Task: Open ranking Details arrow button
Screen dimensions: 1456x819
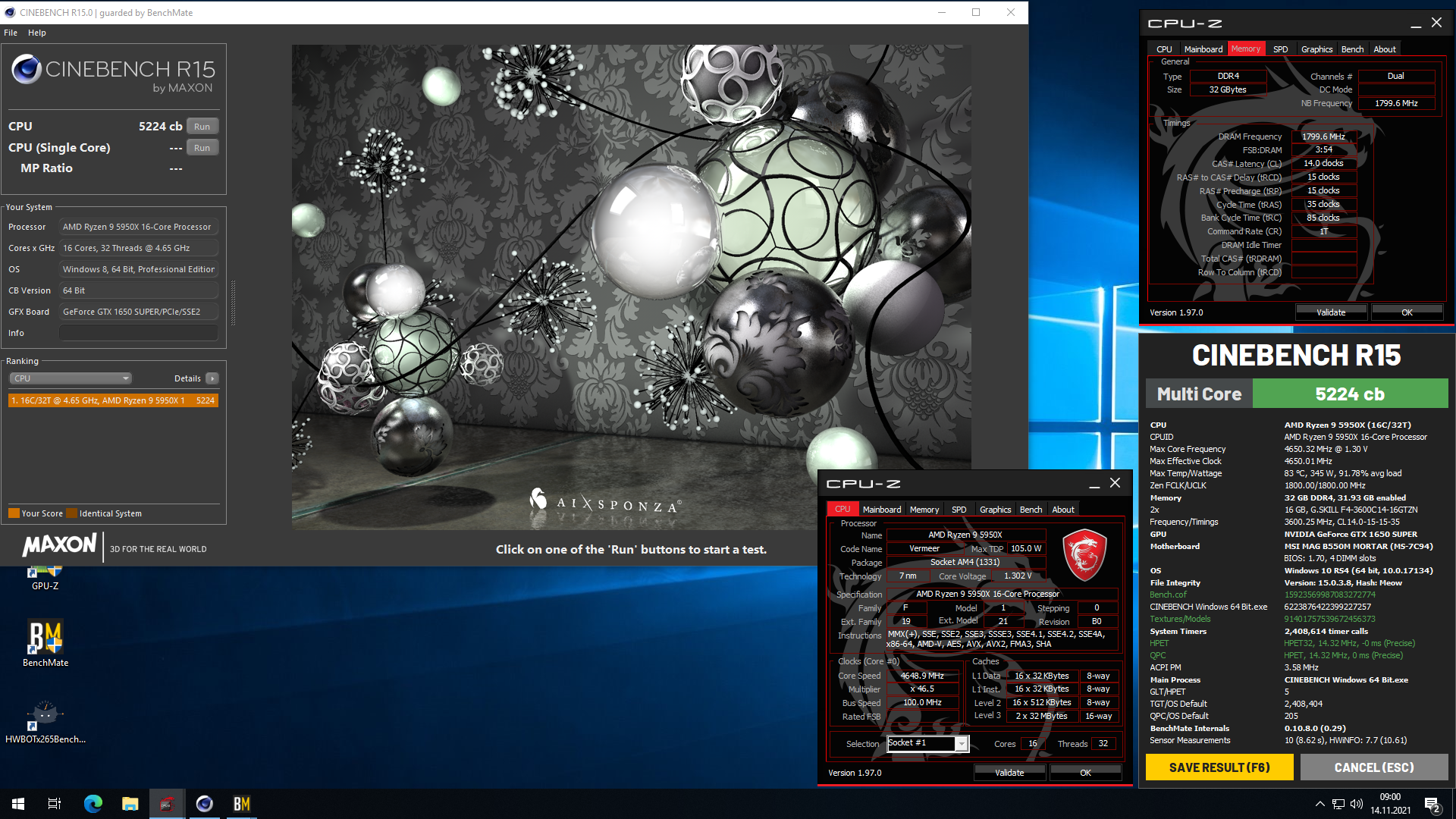Action: pyautogui.click(x=212, y=378)
